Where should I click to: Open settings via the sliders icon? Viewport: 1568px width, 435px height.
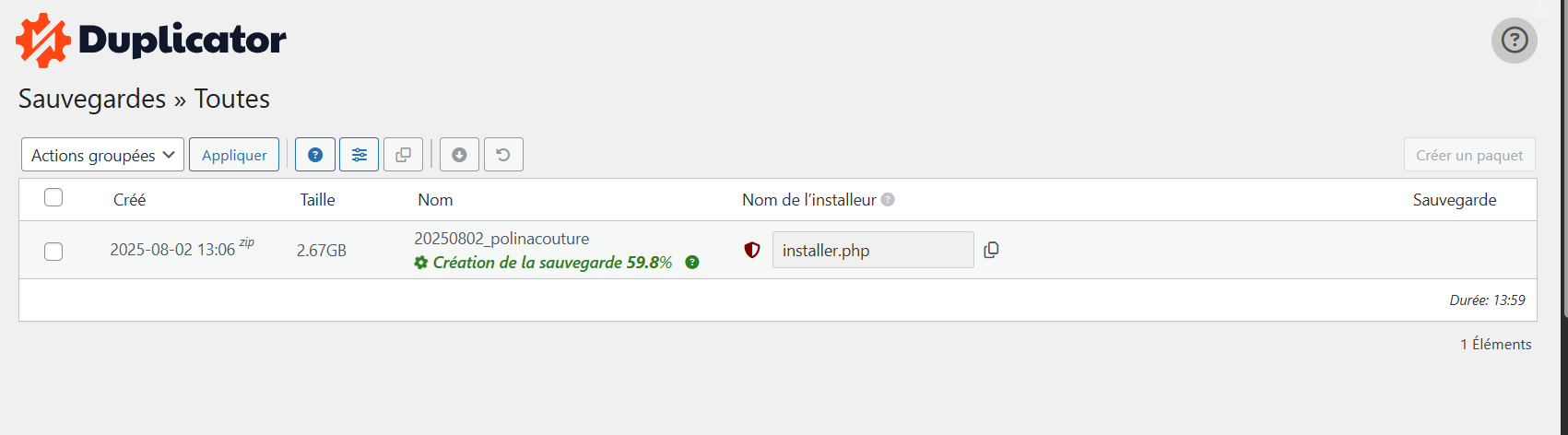coord(360,155)
